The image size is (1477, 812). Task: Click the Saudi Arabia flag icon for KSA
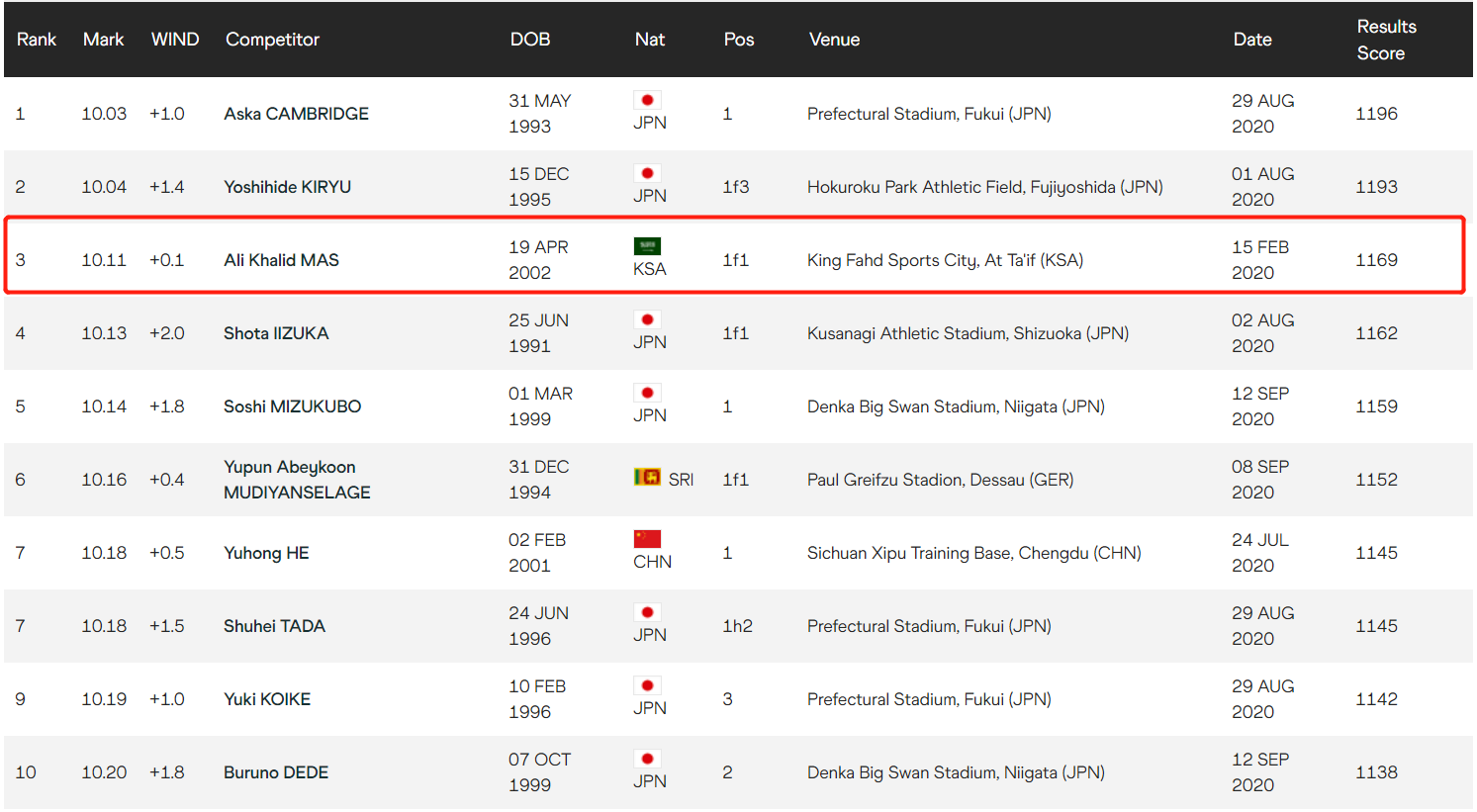(x=647, y=246)
